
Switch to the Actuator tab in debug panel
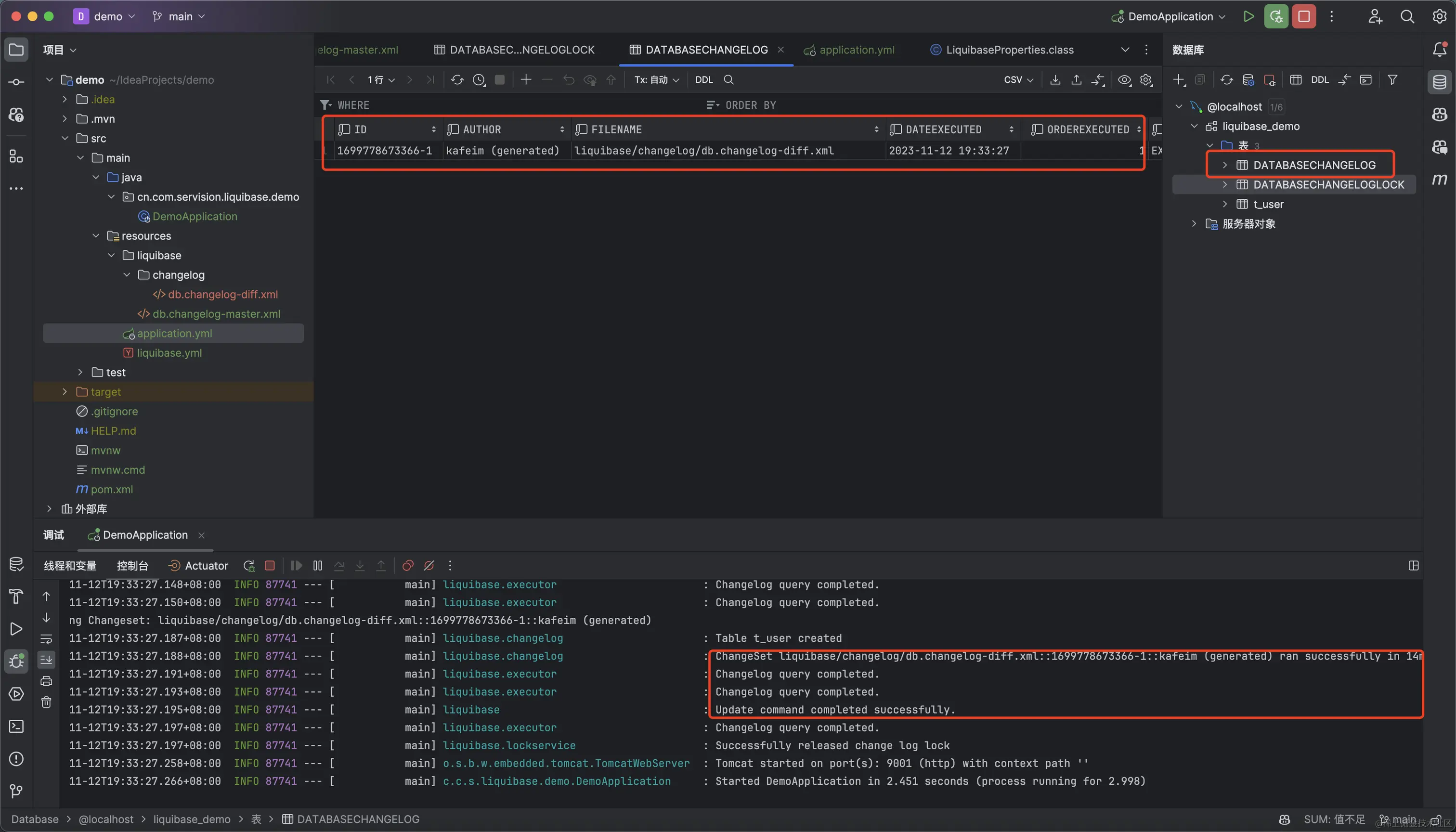tap(198, 566)
